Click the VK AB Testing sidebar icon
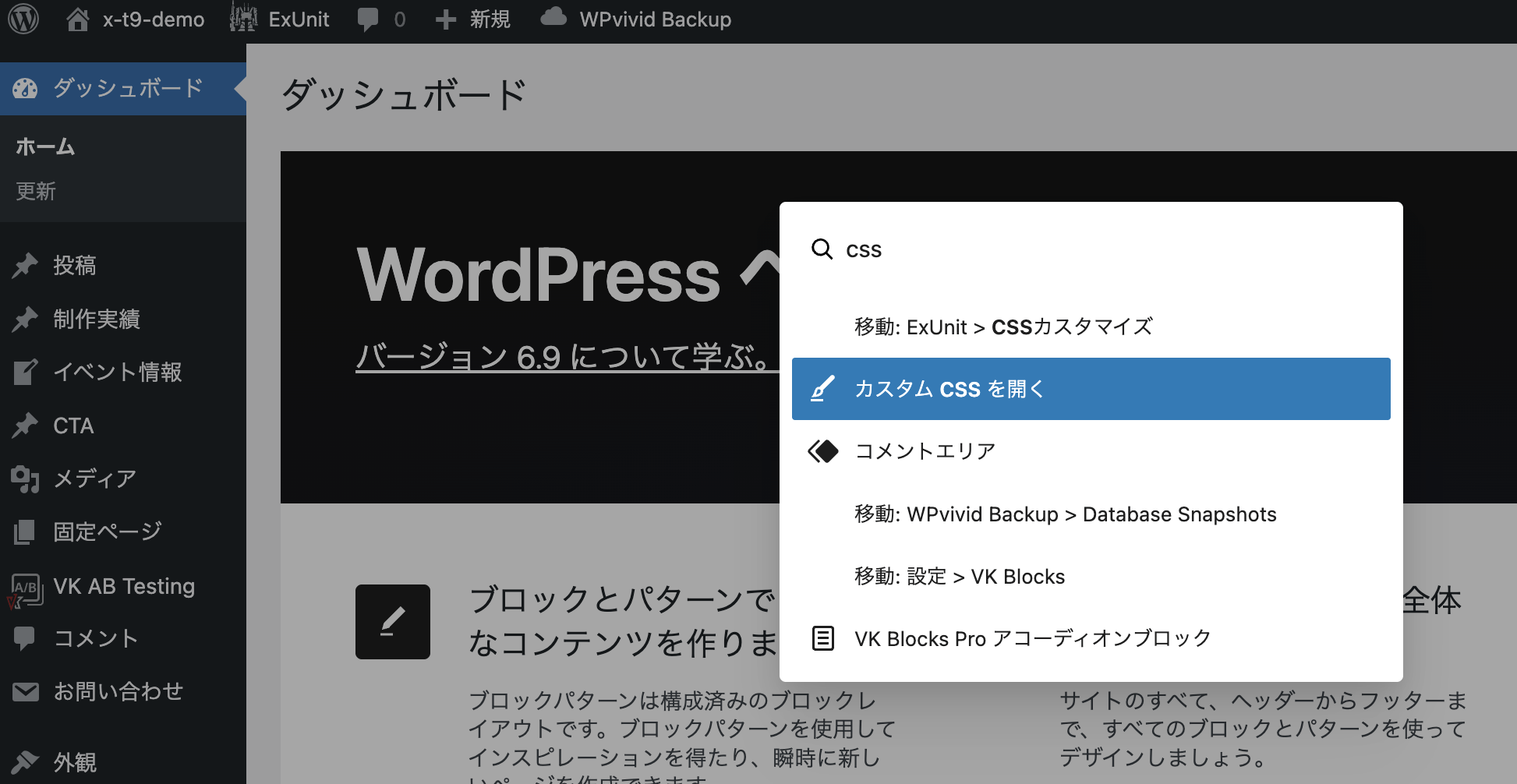 [25, 588]
